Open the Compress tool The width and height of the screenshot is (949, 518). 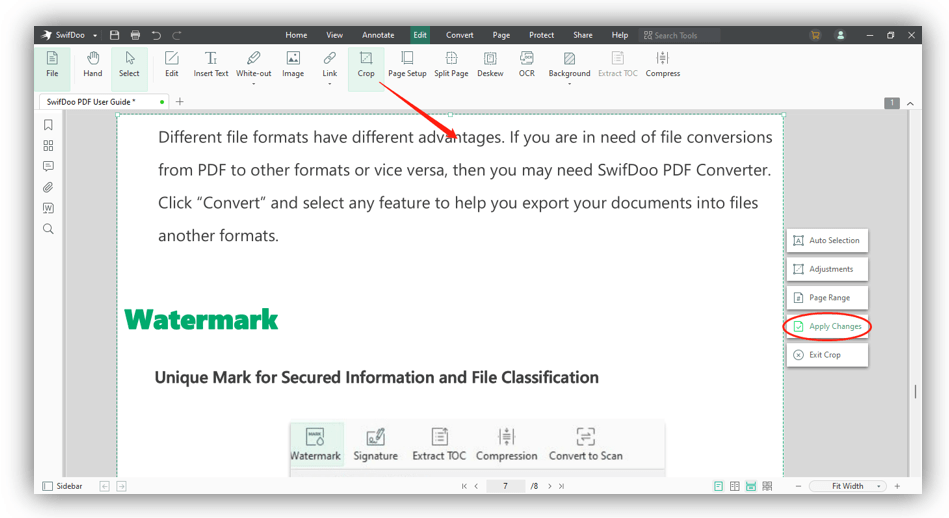tap(663, 65)
